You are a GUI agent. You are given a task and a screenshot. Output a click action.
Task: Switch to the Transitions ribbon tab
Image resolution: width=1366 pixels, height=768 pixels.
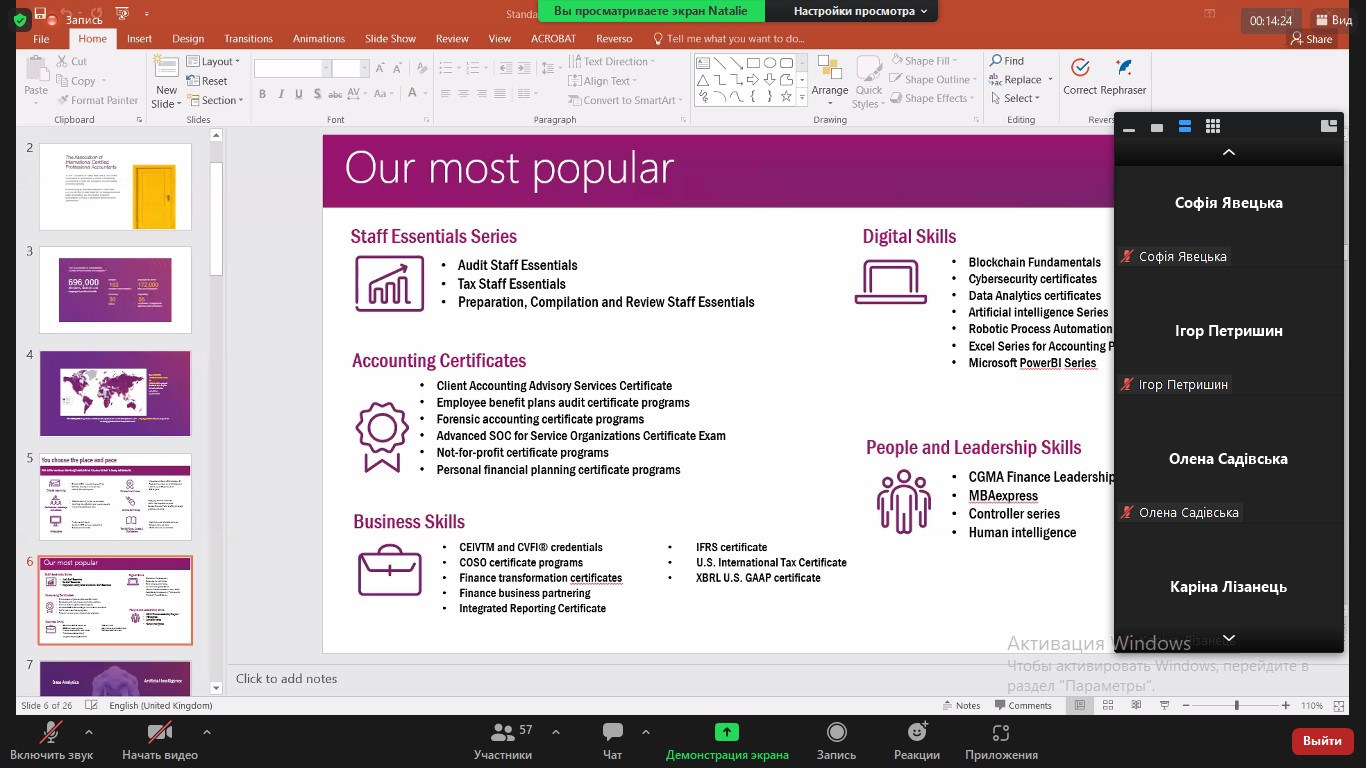(x=248, y=39)
